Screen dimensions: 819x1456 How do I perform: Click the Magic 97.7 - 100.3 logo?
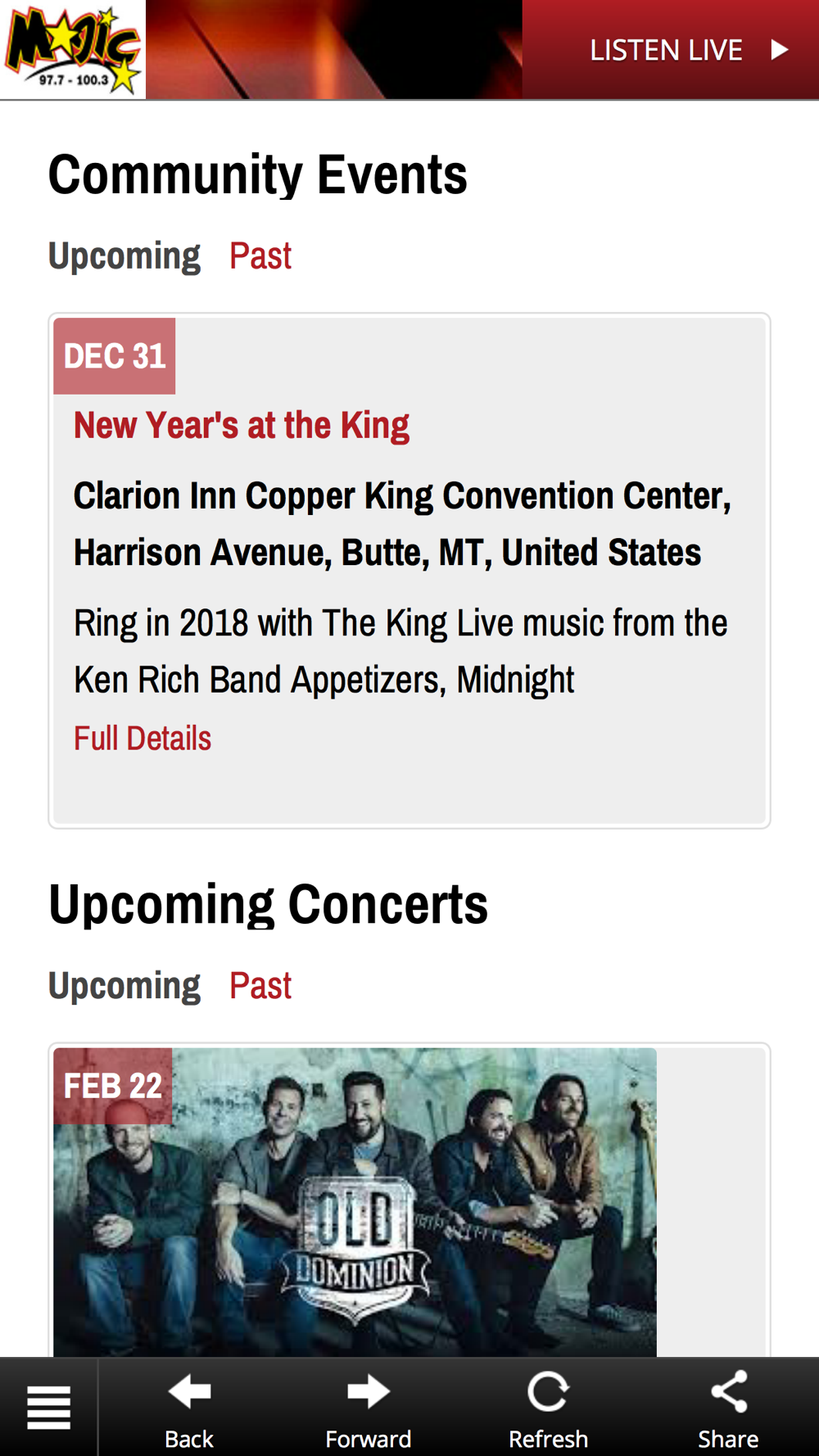pyautogui.click(x=73, y=49)
